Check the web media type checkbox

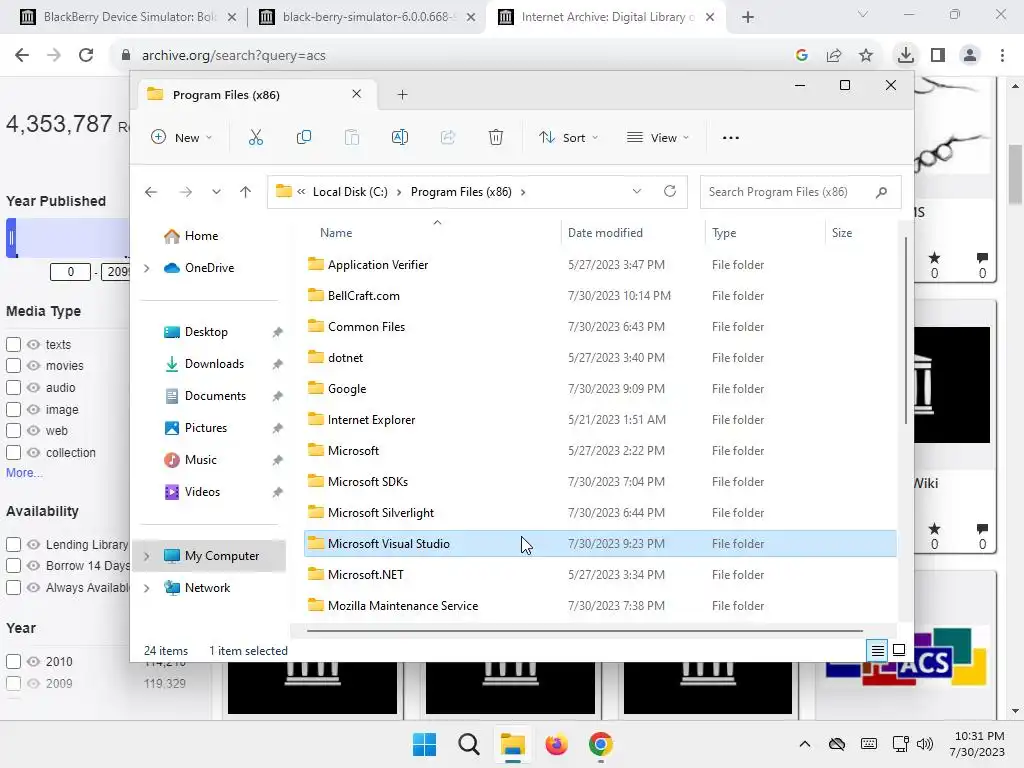pos(13,430)
